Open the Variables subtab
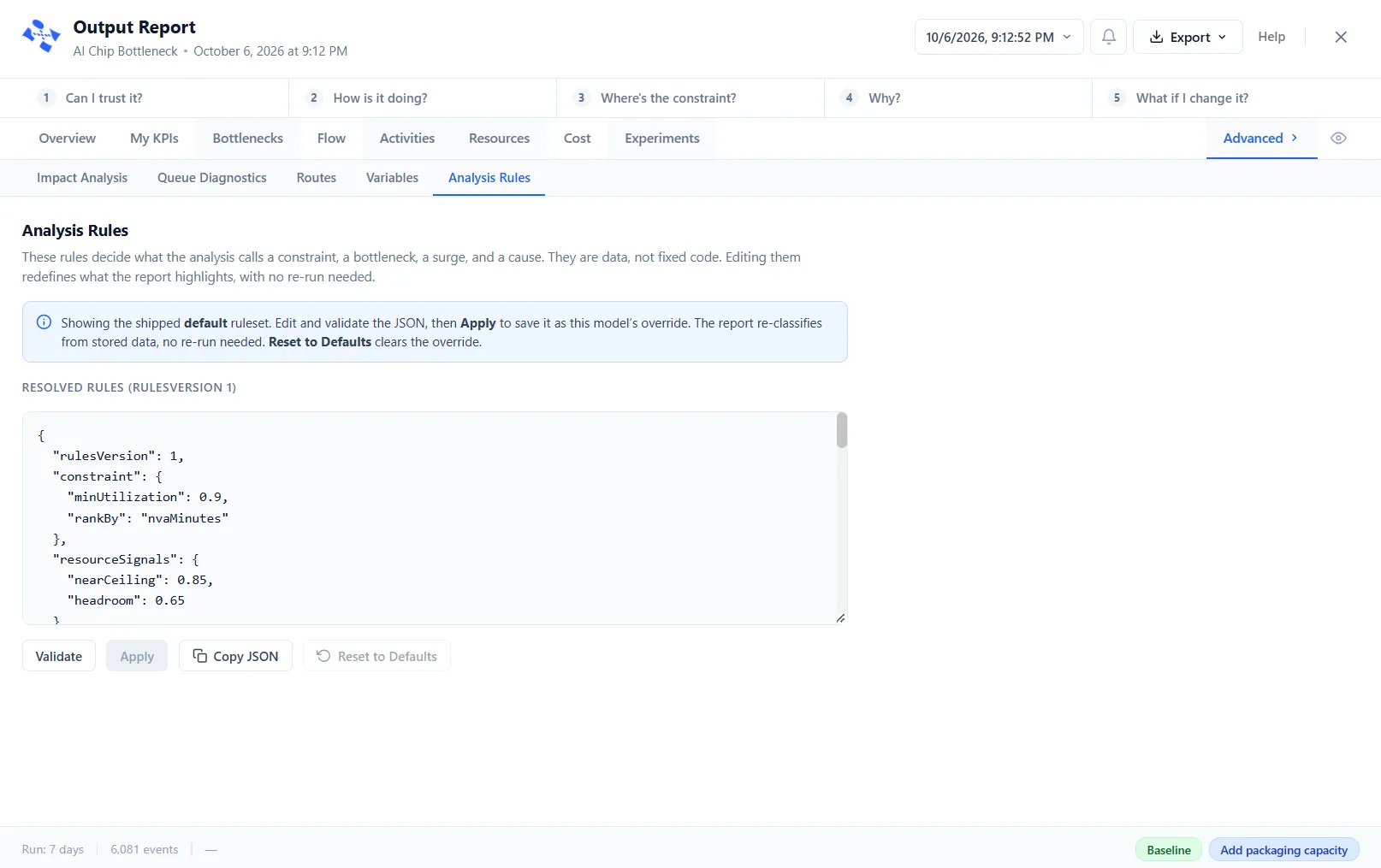The image size is (1381, 868). click(x=392, y=178)
